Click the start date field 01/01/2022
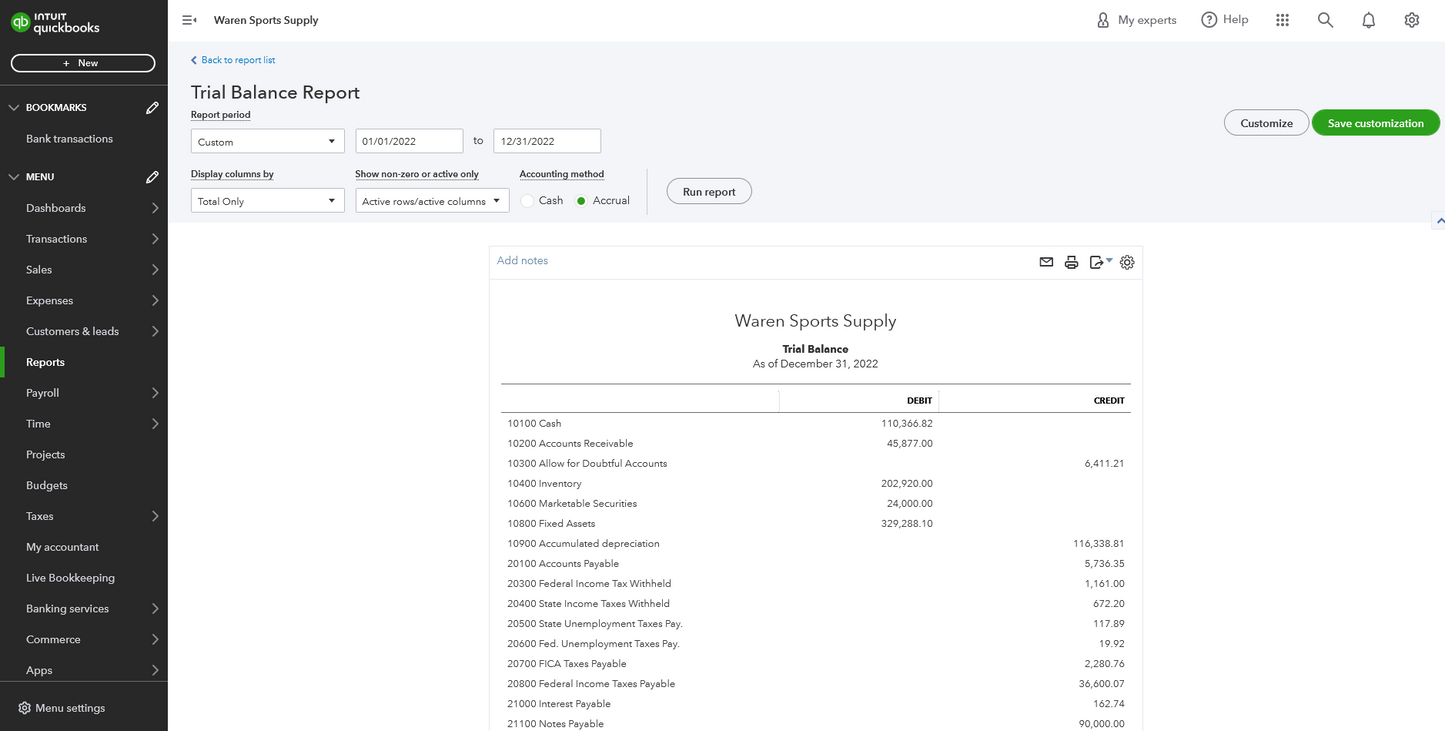 [x=410, y=141]
